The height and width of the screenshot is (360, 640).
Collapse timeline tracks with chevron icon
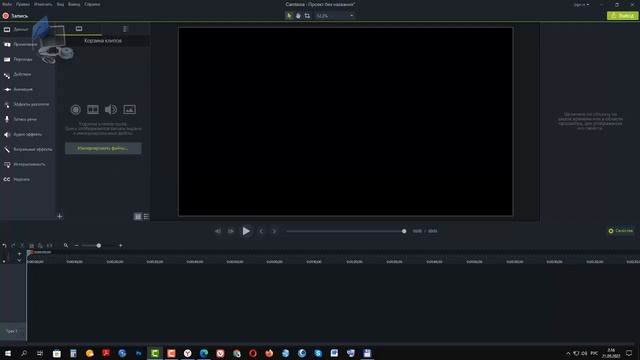[19, 260]
